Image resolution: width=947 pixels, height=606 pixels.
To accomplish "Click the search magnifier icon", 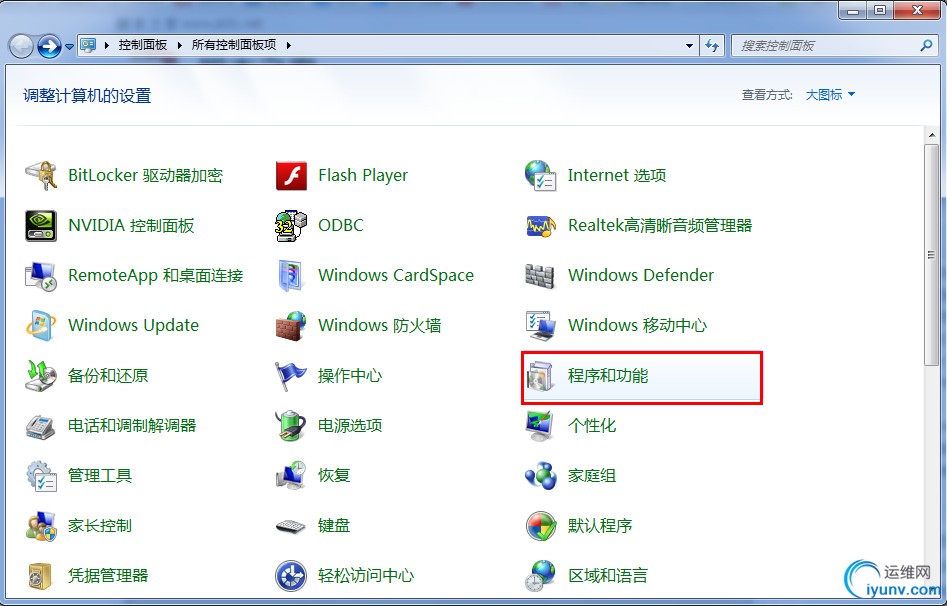I will pos(926,45).
